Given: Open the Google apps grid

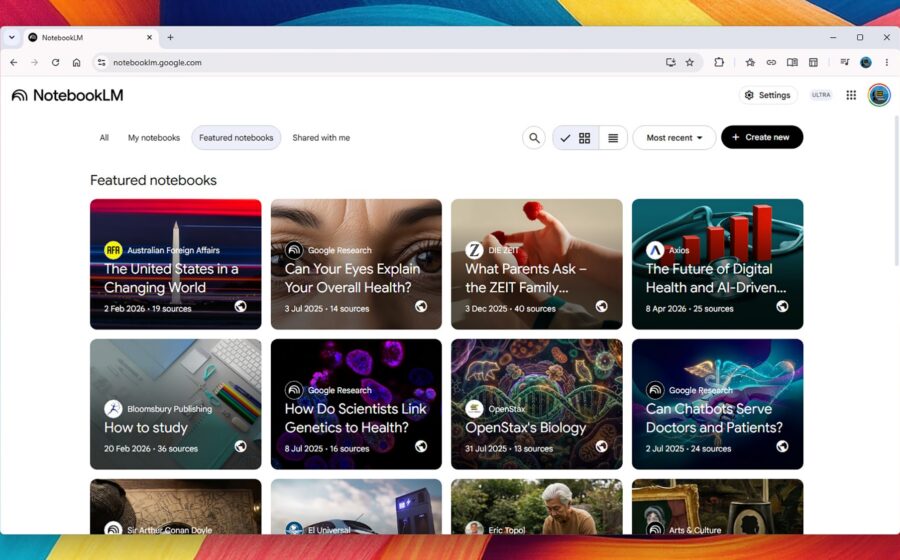Looking at the screenshot, I should tap(851, 95).
